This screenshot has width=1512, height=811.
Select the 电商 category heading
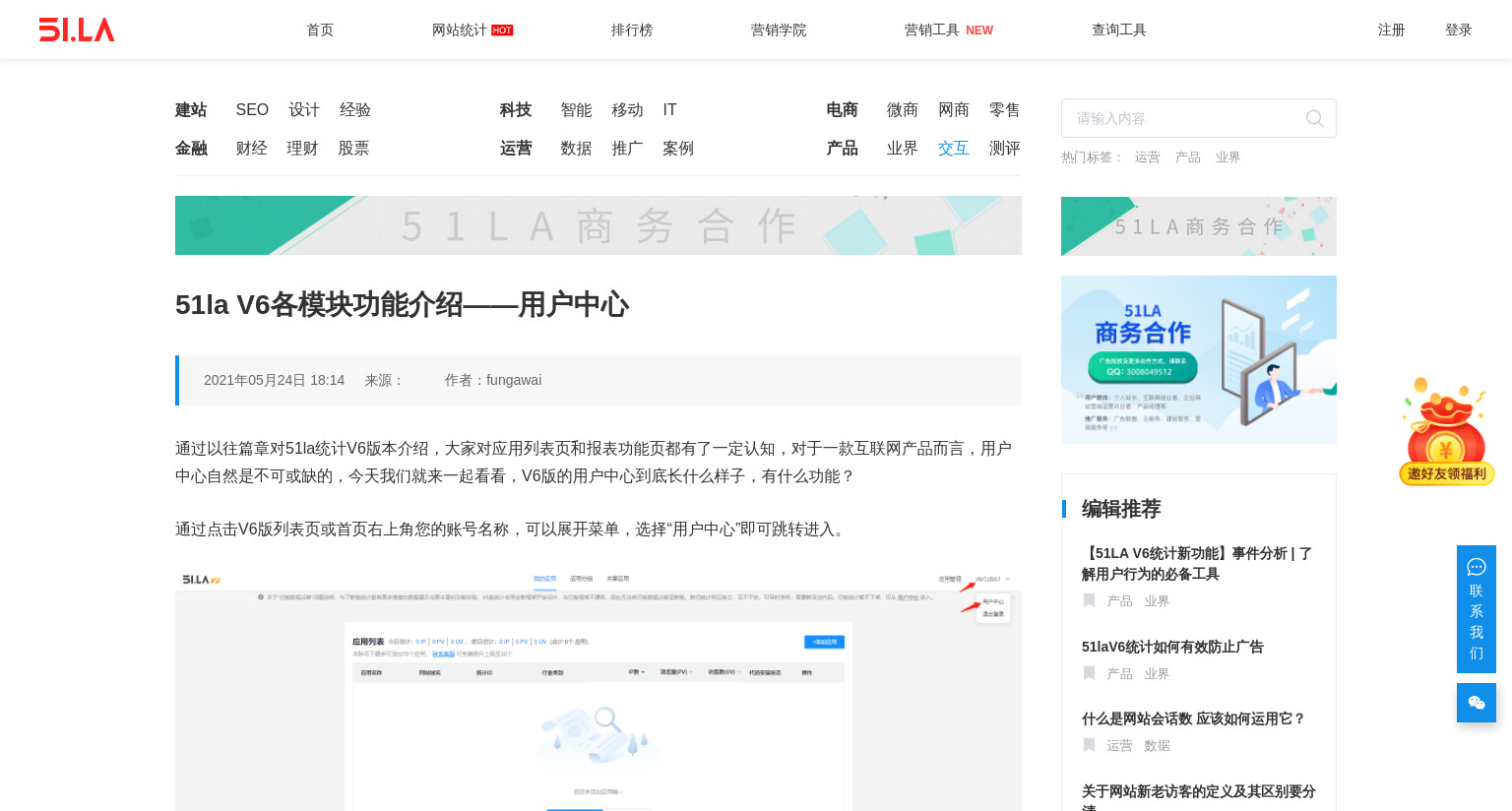(x=842, y=109)
